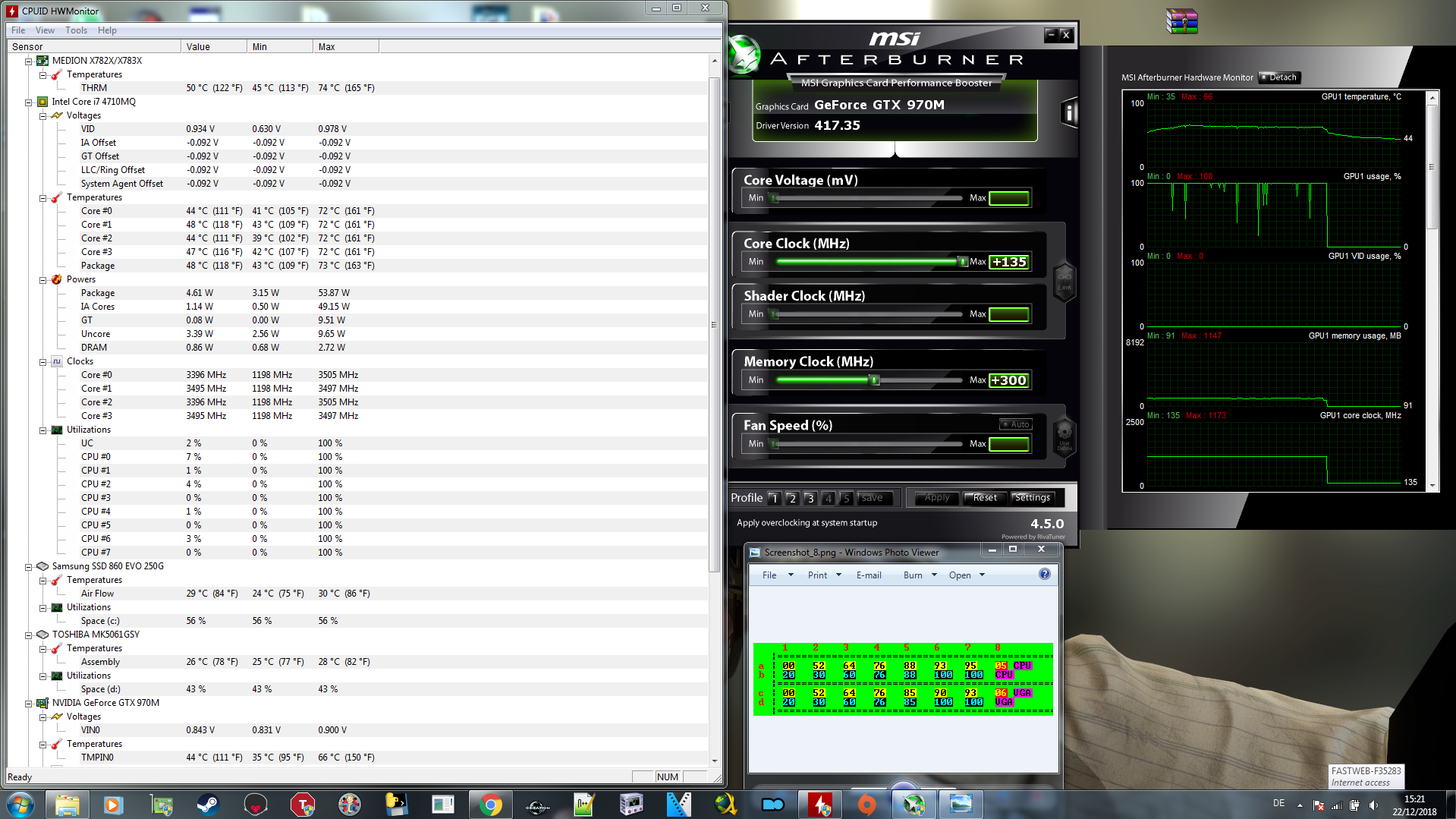Screen dimensions: 1456x819
Task: Open the Help menu in HWMonitor
Action: click(x=107, y=30)
